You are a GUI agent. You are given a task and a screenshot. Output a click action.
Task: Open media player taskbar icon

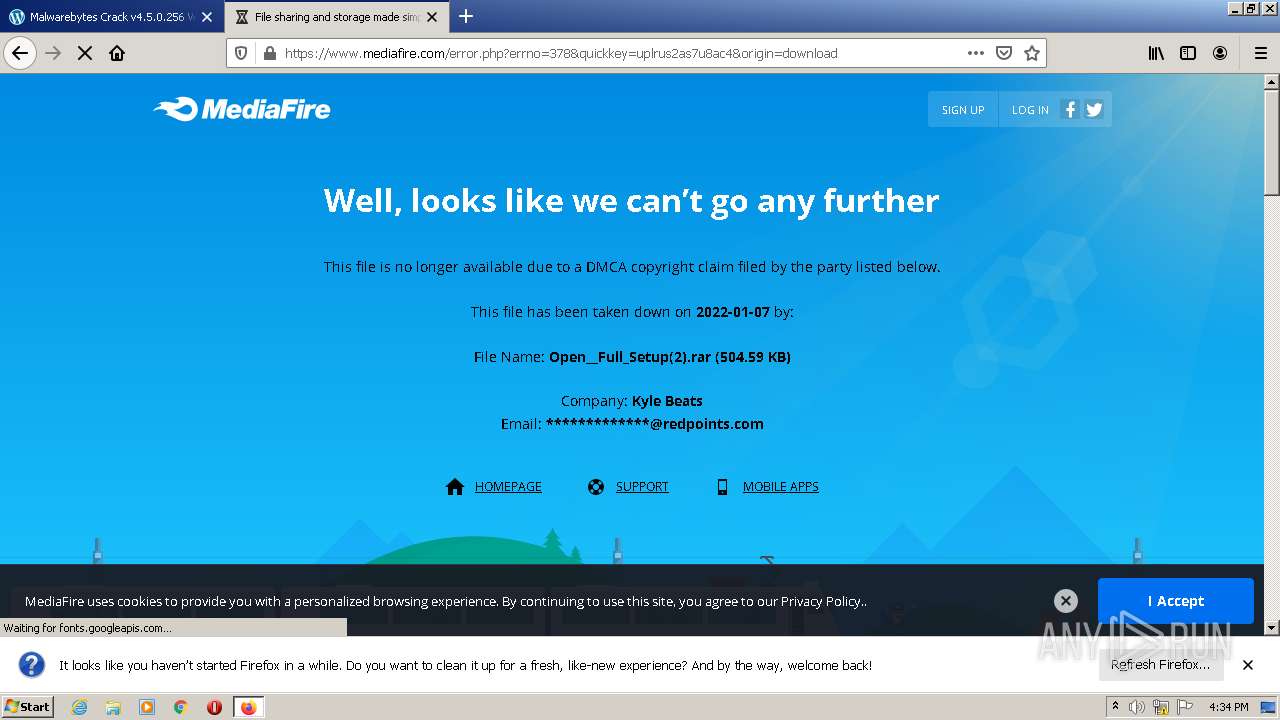pyautogui.click(x=147, y=707)
